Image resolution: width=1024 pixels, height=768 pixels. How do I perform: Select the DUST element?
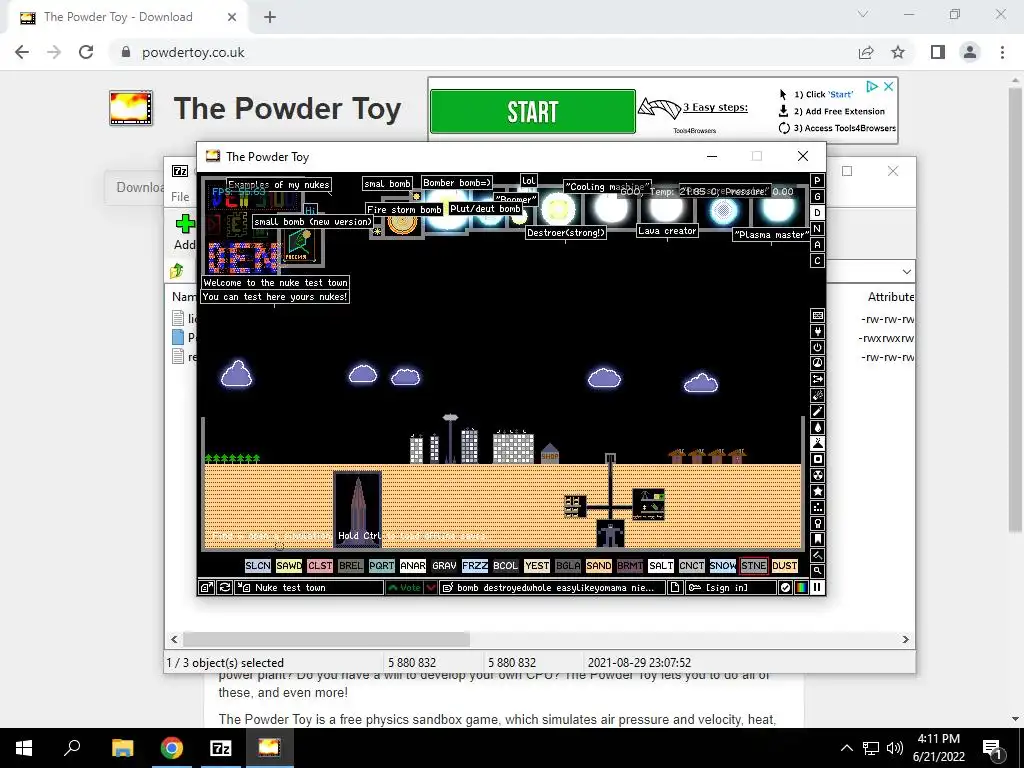tap(784, 566)
